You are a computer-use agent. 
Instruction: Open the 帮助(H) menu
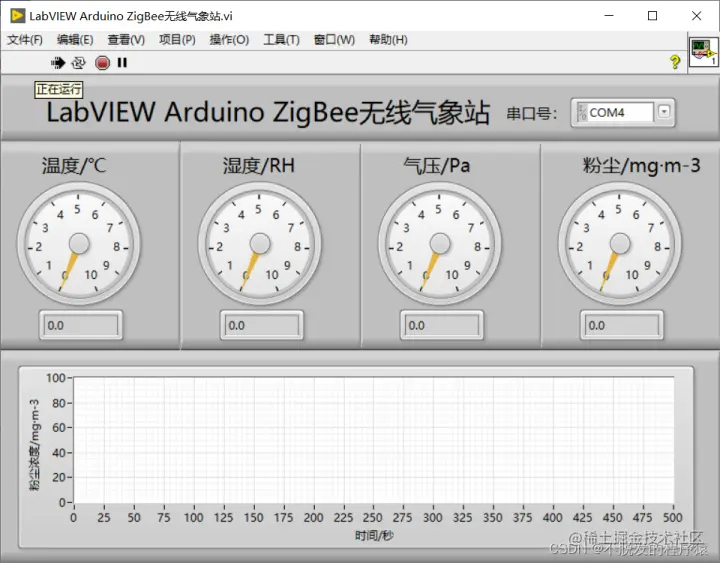[388, 40]
